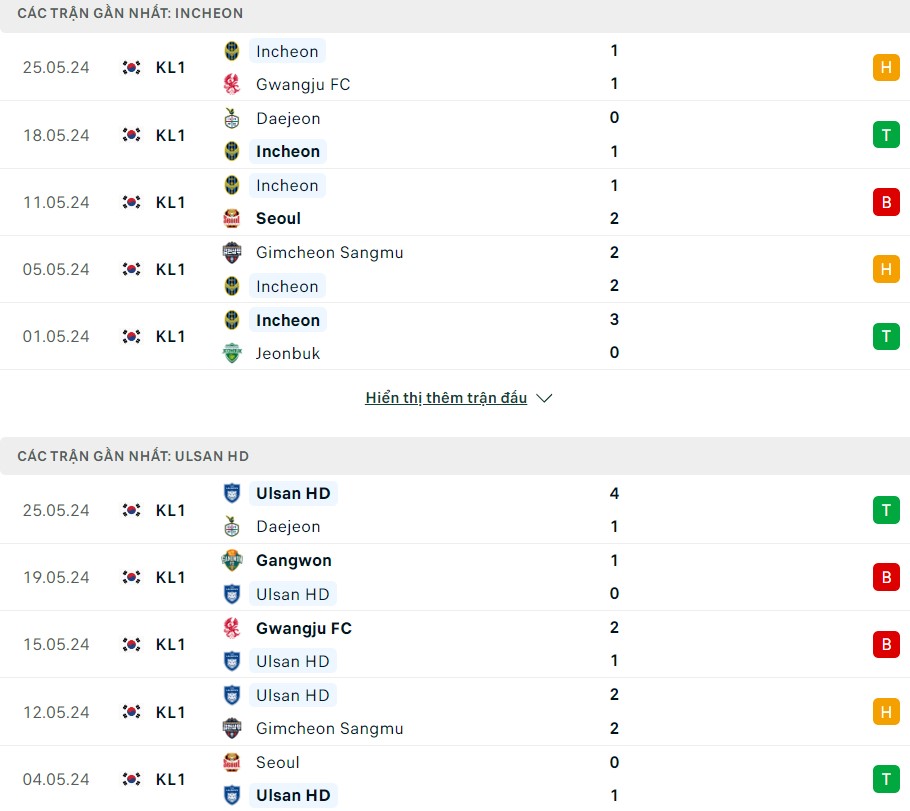The image size is (910, 811).
Task: Click the 'Các trận gần nhất: Ulsan HD' header
Action: (133, 456)
